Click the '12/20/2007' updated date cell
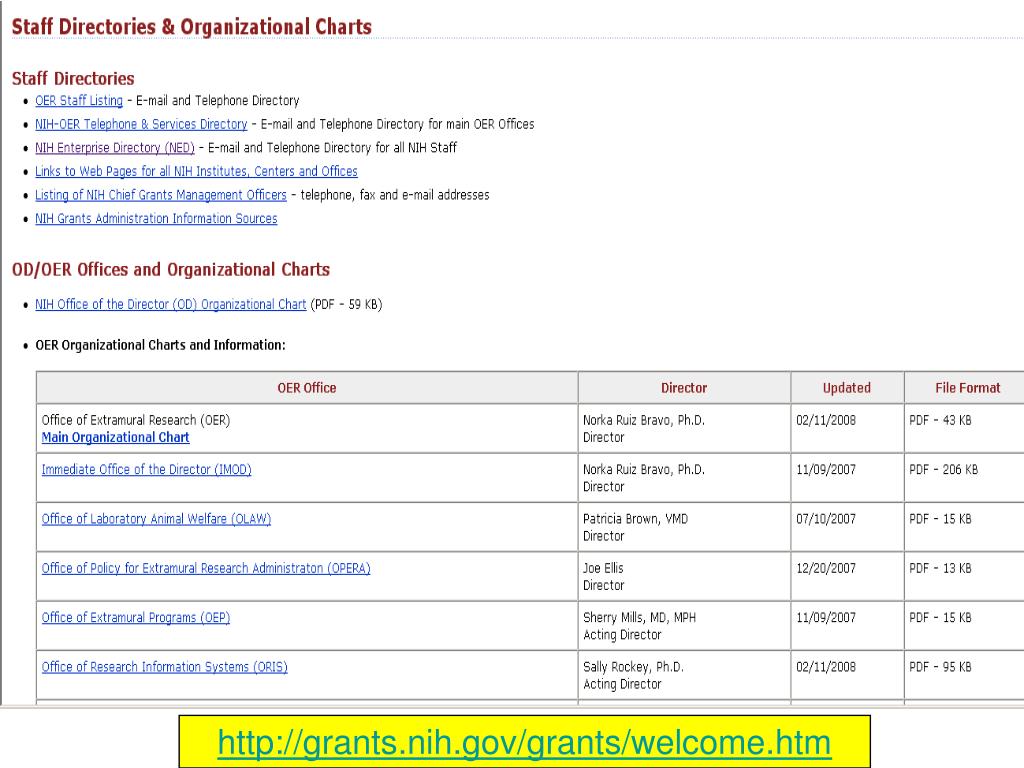1024x768 pixels. [847, 577]
